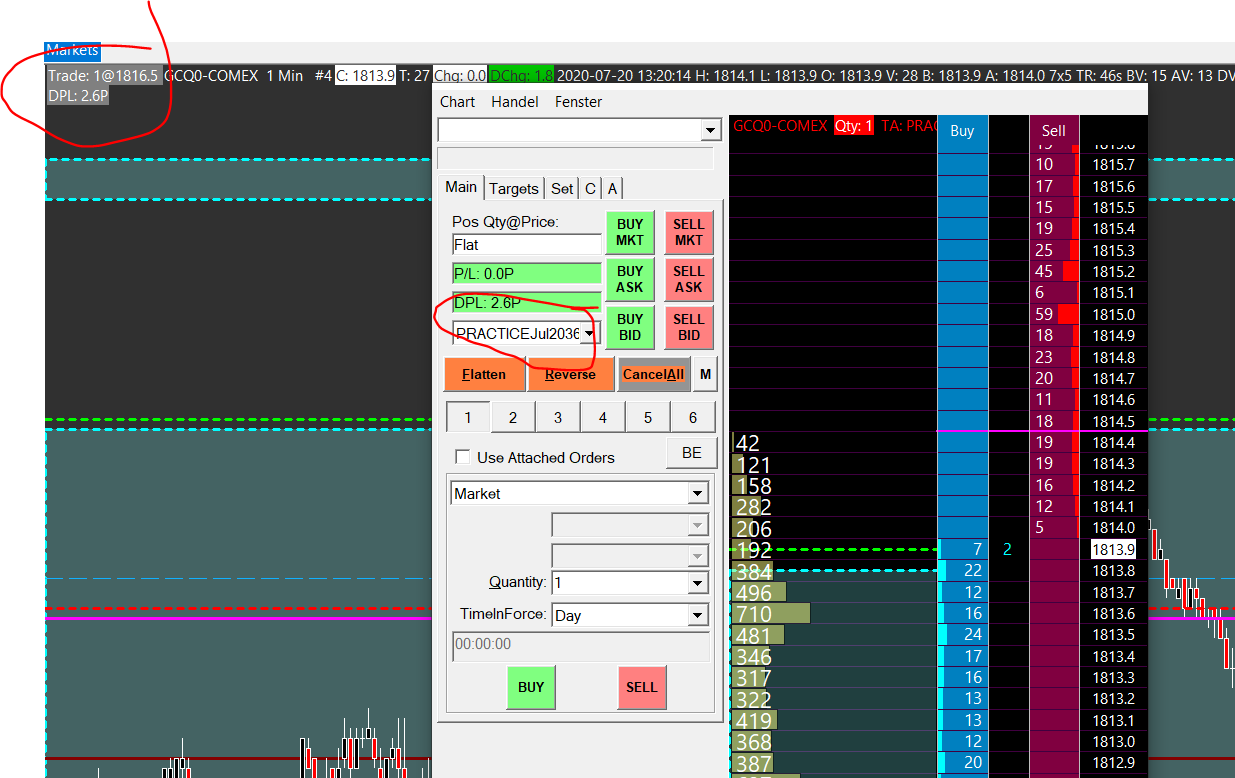Switch to the Targets tab
The height and width of the screenshot is (778, 1235).
(515, 188)
